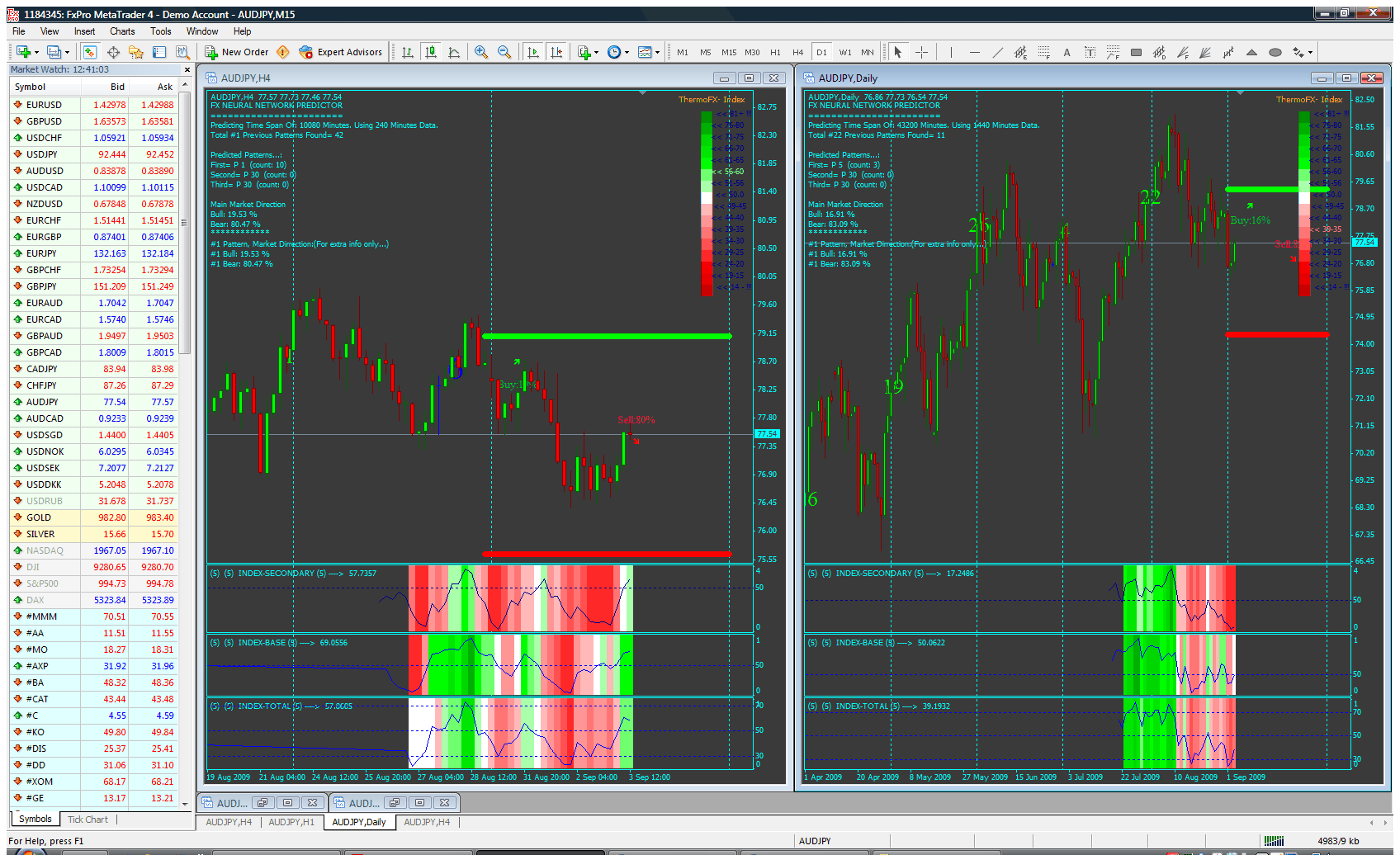Expand the Profiles dropdown arrow
Viewport: 1400px width, 855px height.
tap(67, 53)
